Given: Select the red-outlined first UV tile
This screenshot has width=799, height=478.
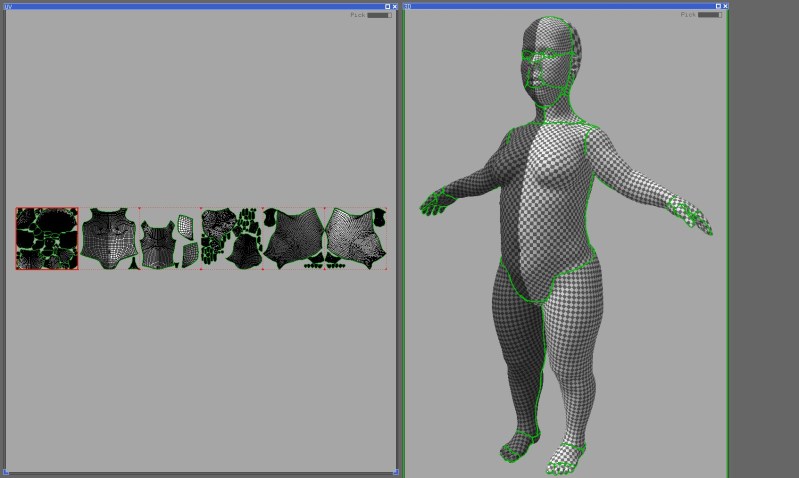Looking at the screenshot, I should 47,238.
